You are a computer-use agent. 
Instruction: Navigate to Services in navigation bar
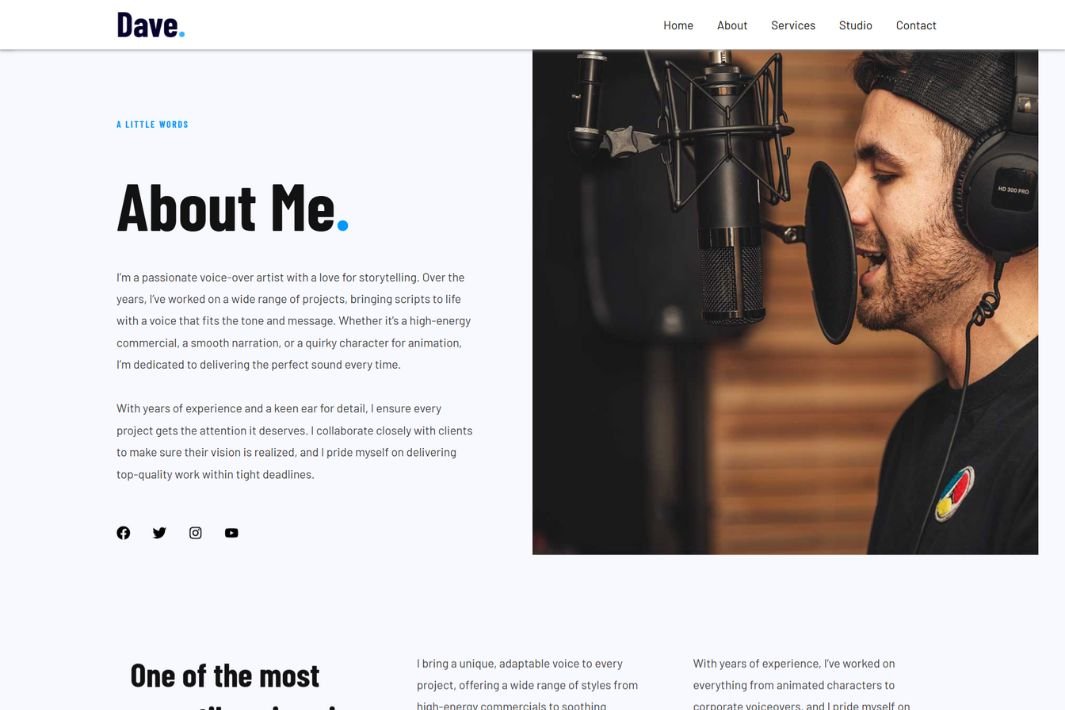[x=793, y=25]
